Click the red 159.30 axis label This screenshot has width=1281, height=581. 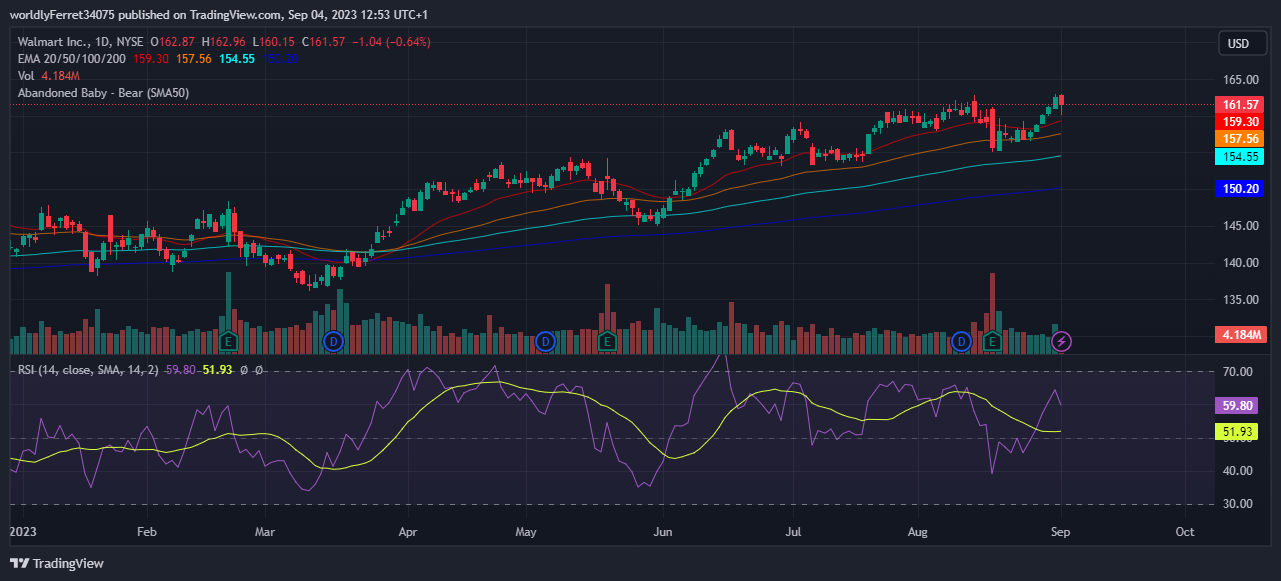click(1240, 122)
